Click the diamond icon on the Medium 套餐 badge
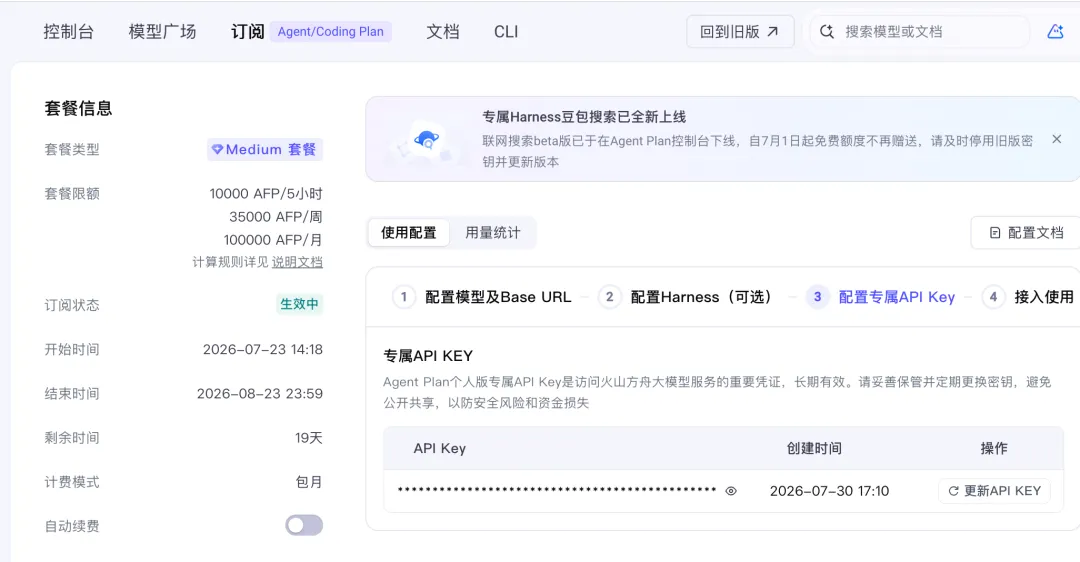 click(x=217, y=149)
